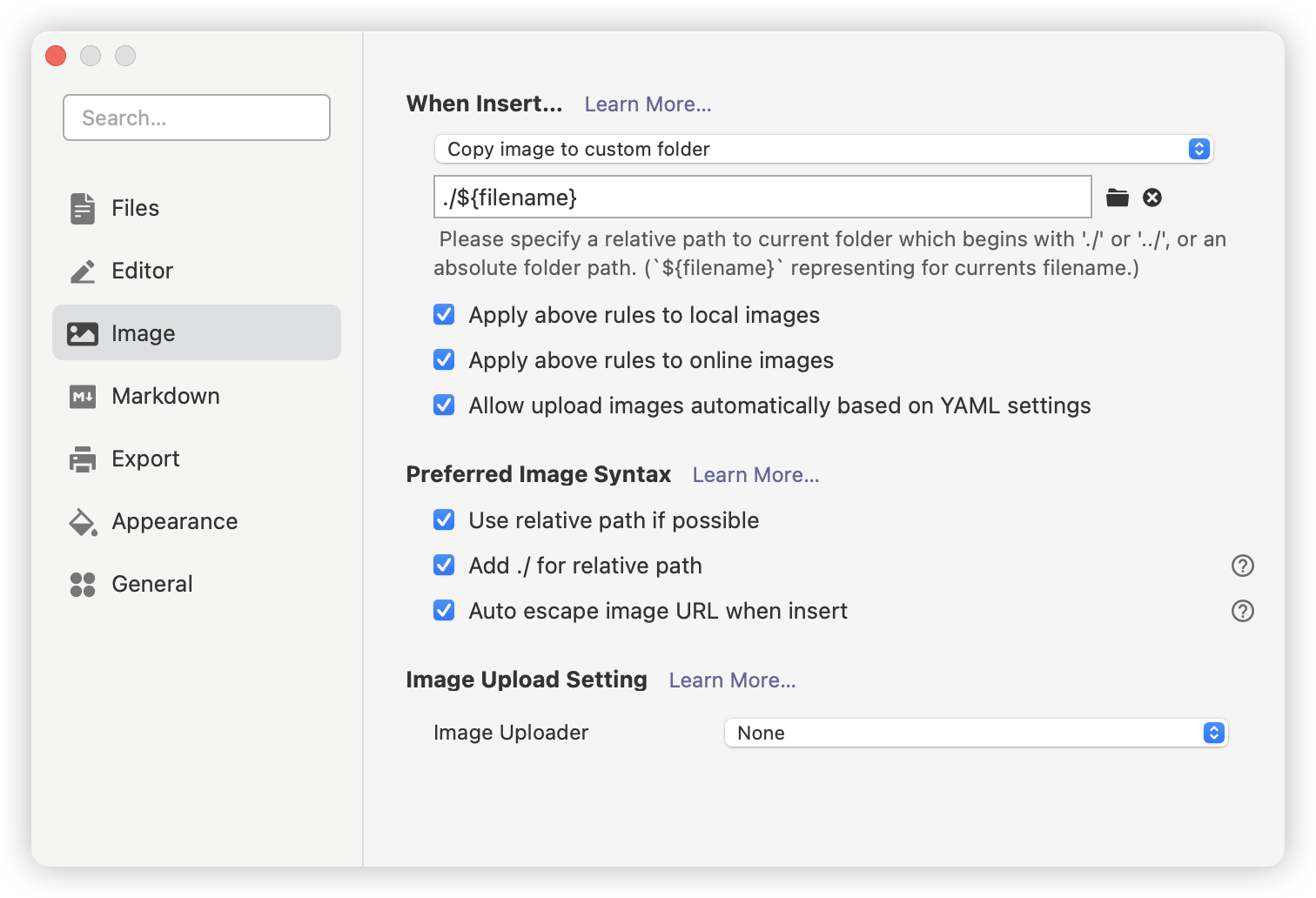This screenshot has height=898, width=1316.
Task: Select the Editor settings icon
Action: [82, 271]
